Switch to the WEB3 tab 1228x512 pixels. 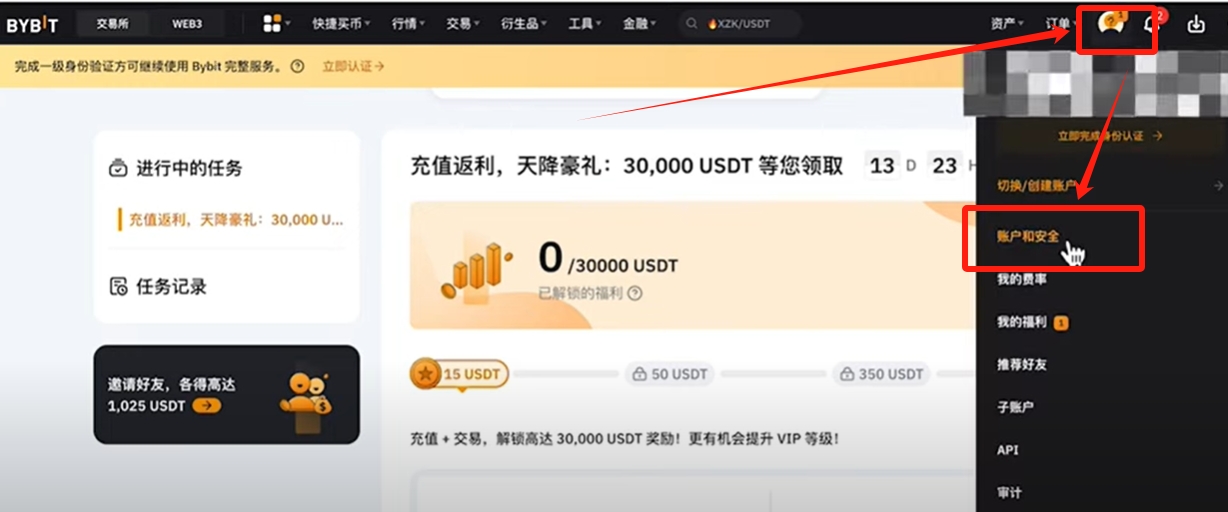[x=188, y=23]
